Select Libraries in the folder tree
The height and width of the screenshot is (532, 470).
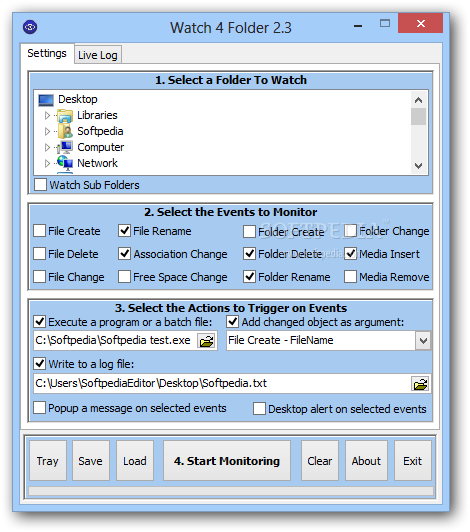click(x=97, y=115)
